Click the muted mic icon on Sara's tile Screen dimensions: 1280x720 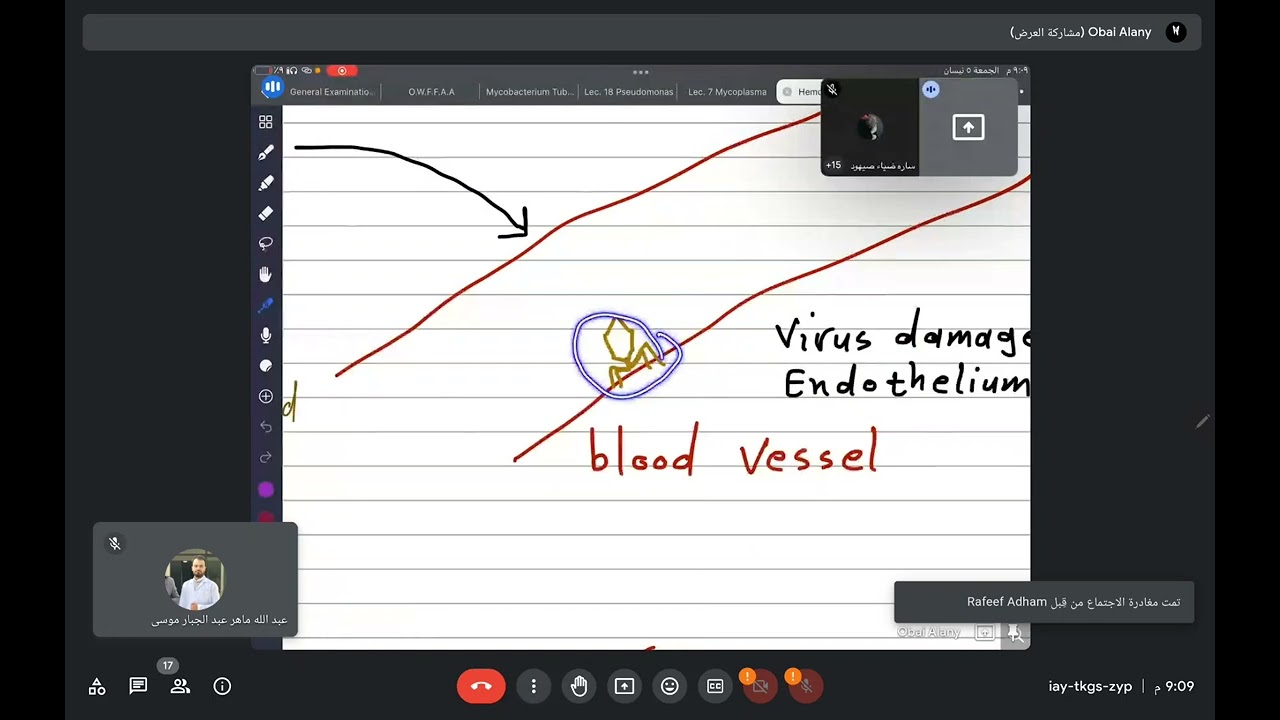point(832,90)
